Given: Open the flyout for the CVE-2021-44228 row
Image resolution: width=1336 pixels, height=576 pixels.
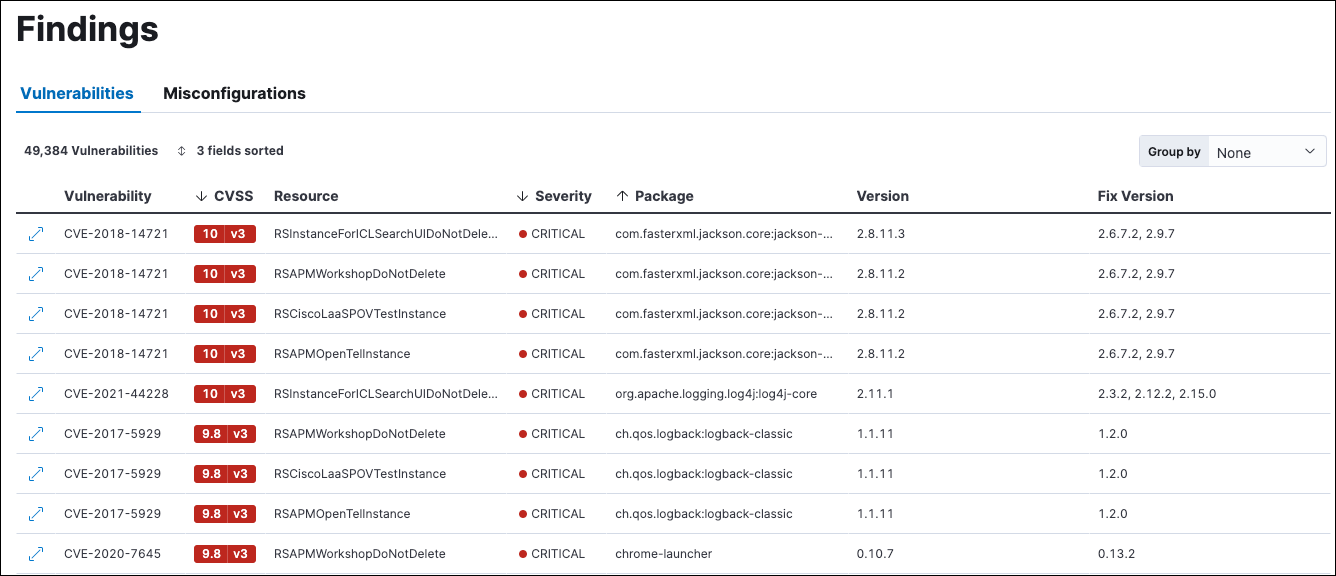Looking at the screenshot, I should 36,393.
